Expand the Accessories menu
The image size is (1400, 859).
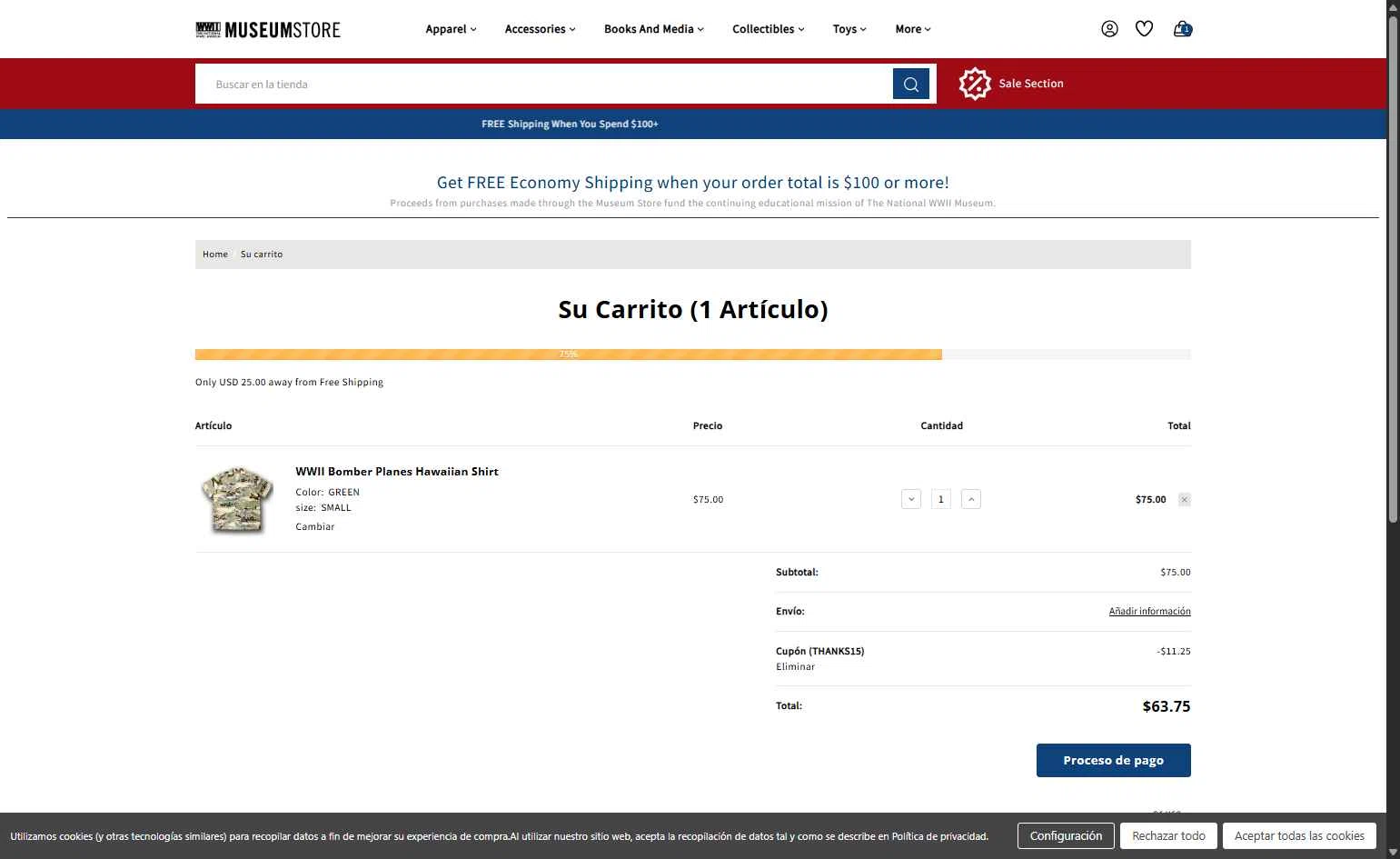click(x=541, y=29)
